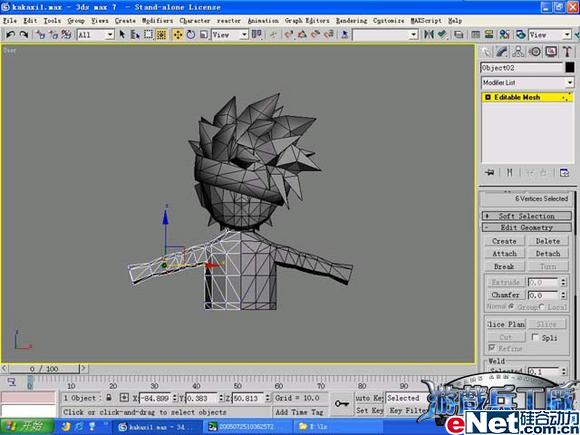580x435 pixels.
Task: Click the Windows Start button
Action: (x=27, y=426)
